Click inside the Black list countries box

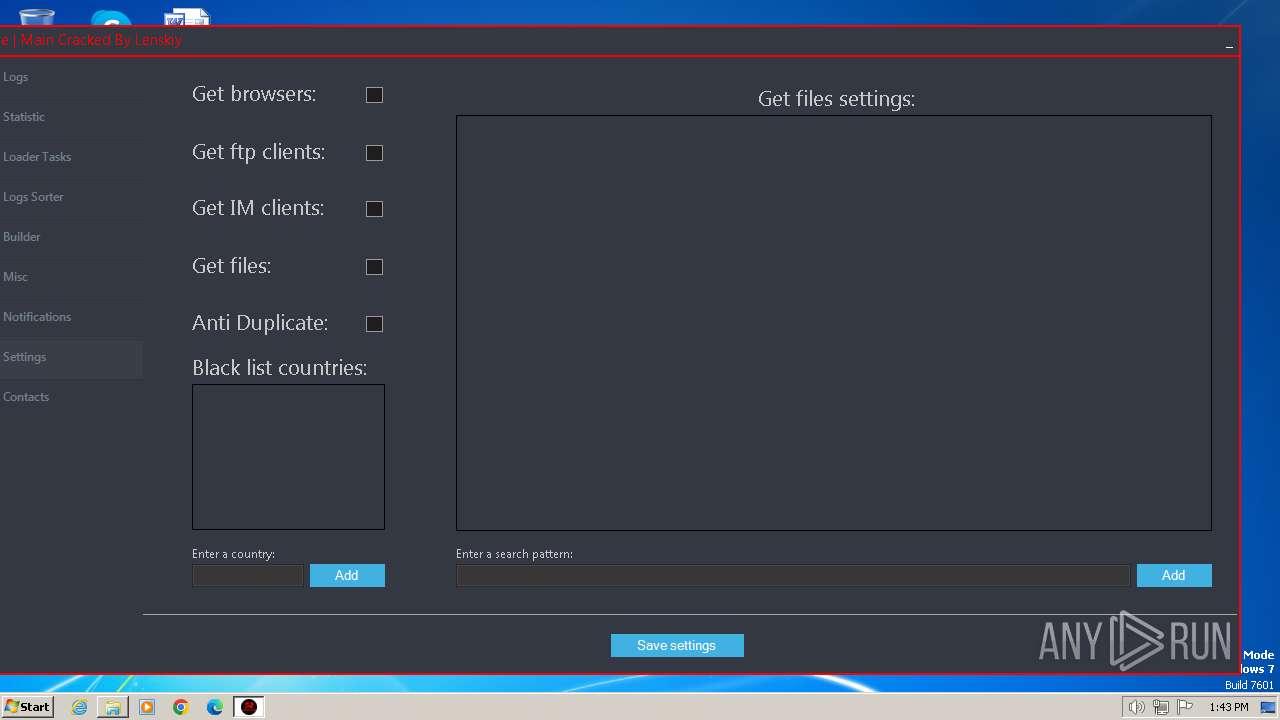[x=288, y=457]
